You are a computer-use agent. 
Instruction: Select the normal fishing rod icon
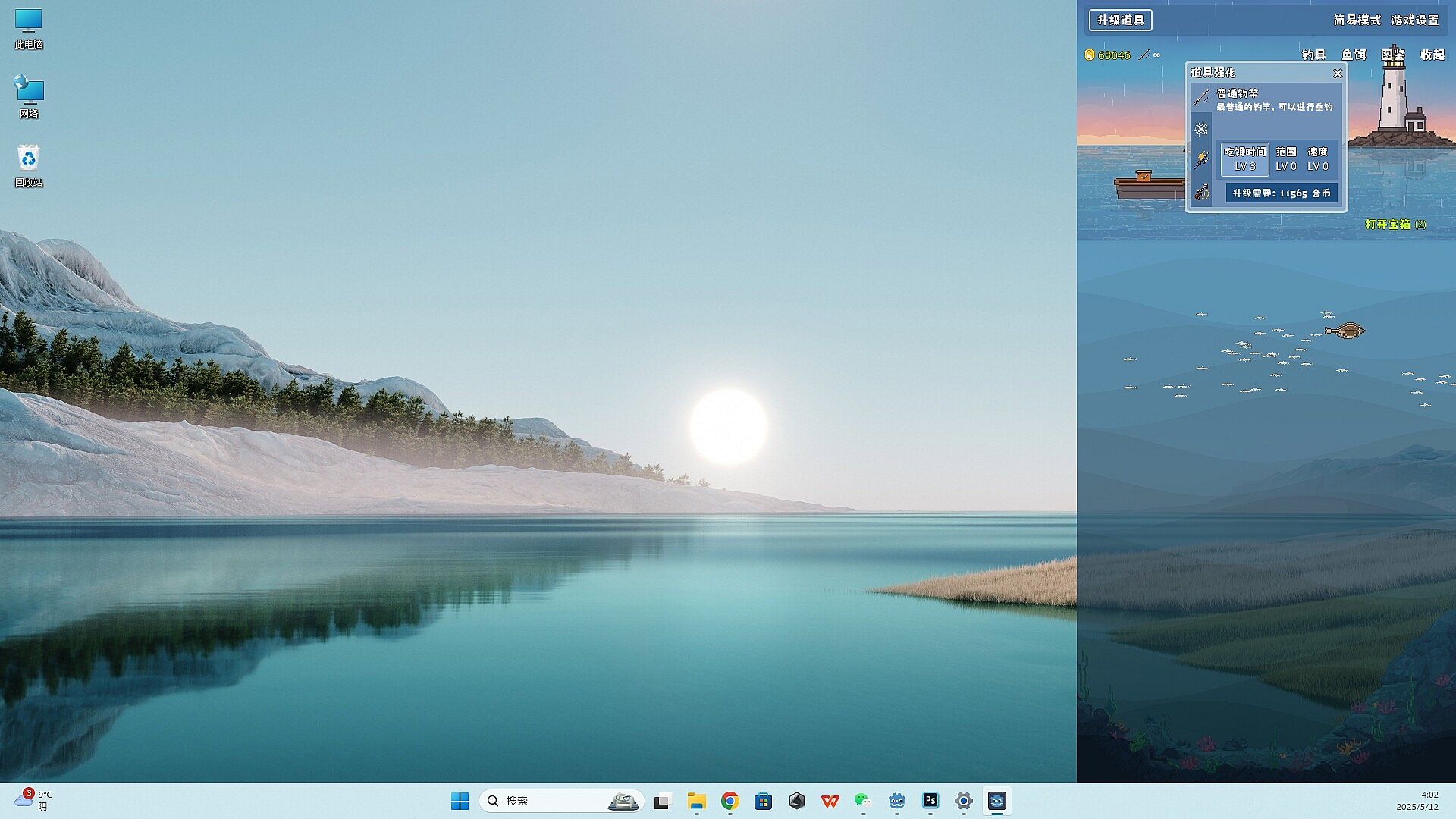coord(1201,97)
